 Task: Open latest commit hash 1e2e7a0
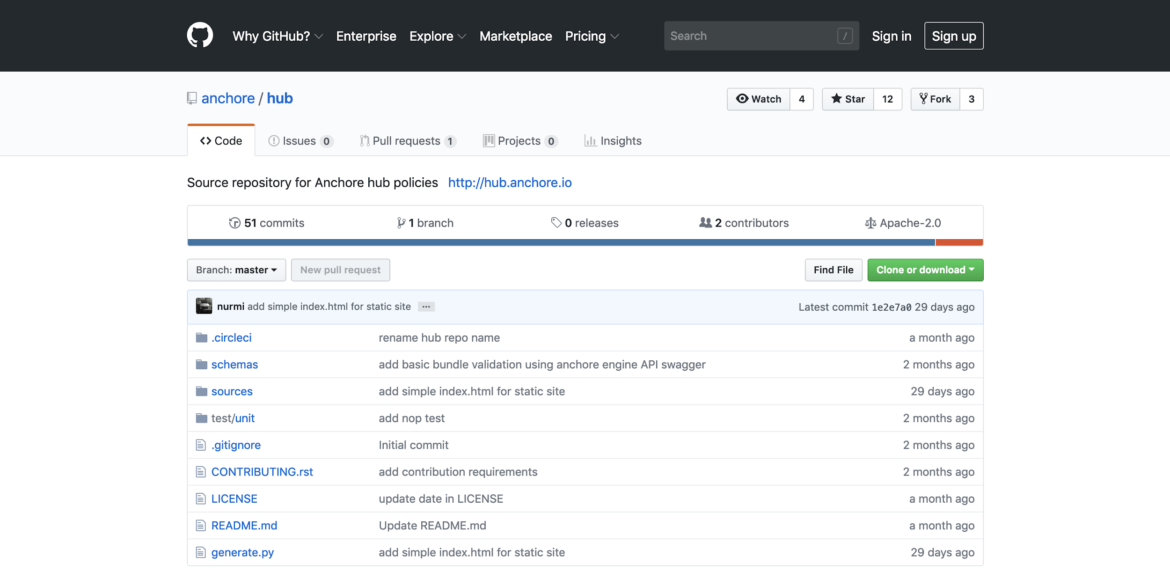coord(892,308)
